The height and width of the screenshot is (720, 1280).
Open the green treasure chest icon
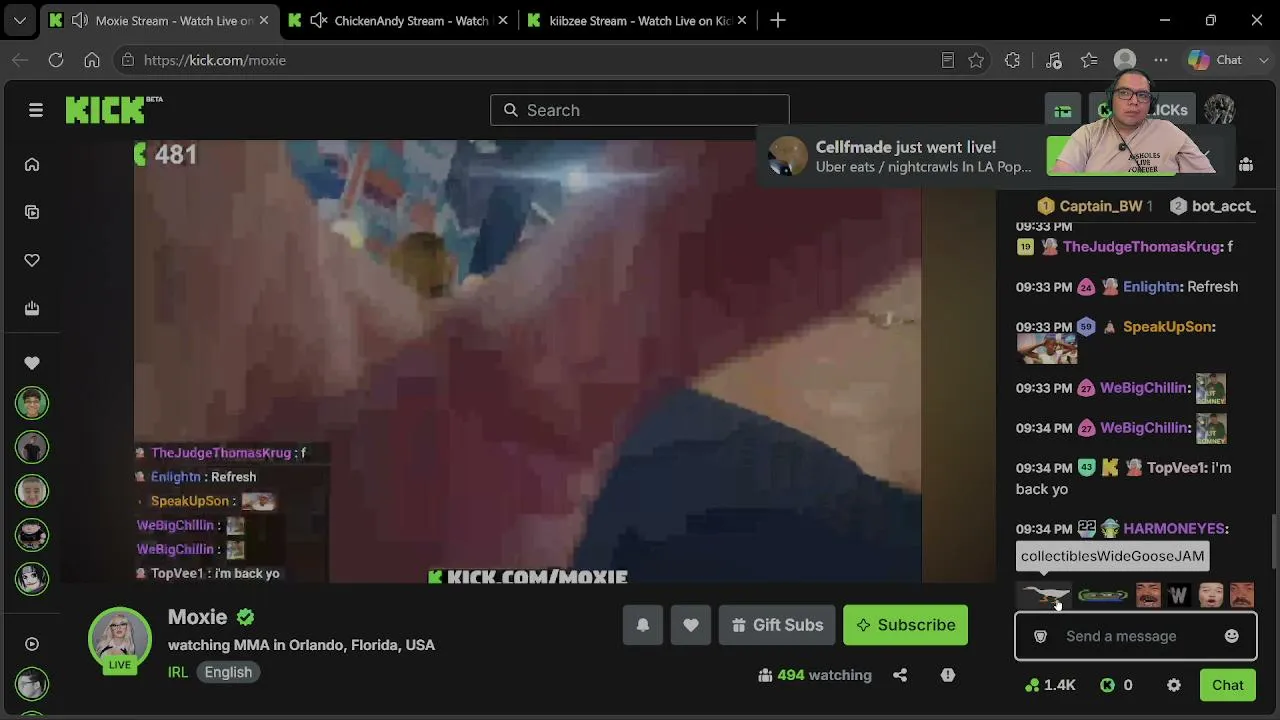coord(1063,110)
